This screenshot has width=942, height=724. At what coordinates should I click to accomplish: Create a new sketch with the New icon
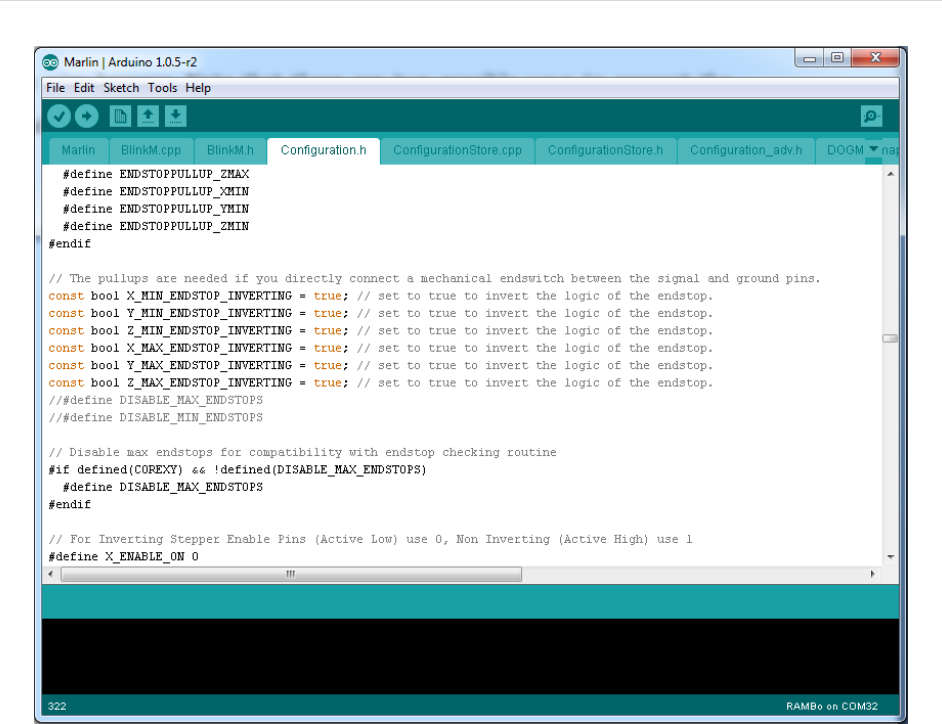(120, 116)
